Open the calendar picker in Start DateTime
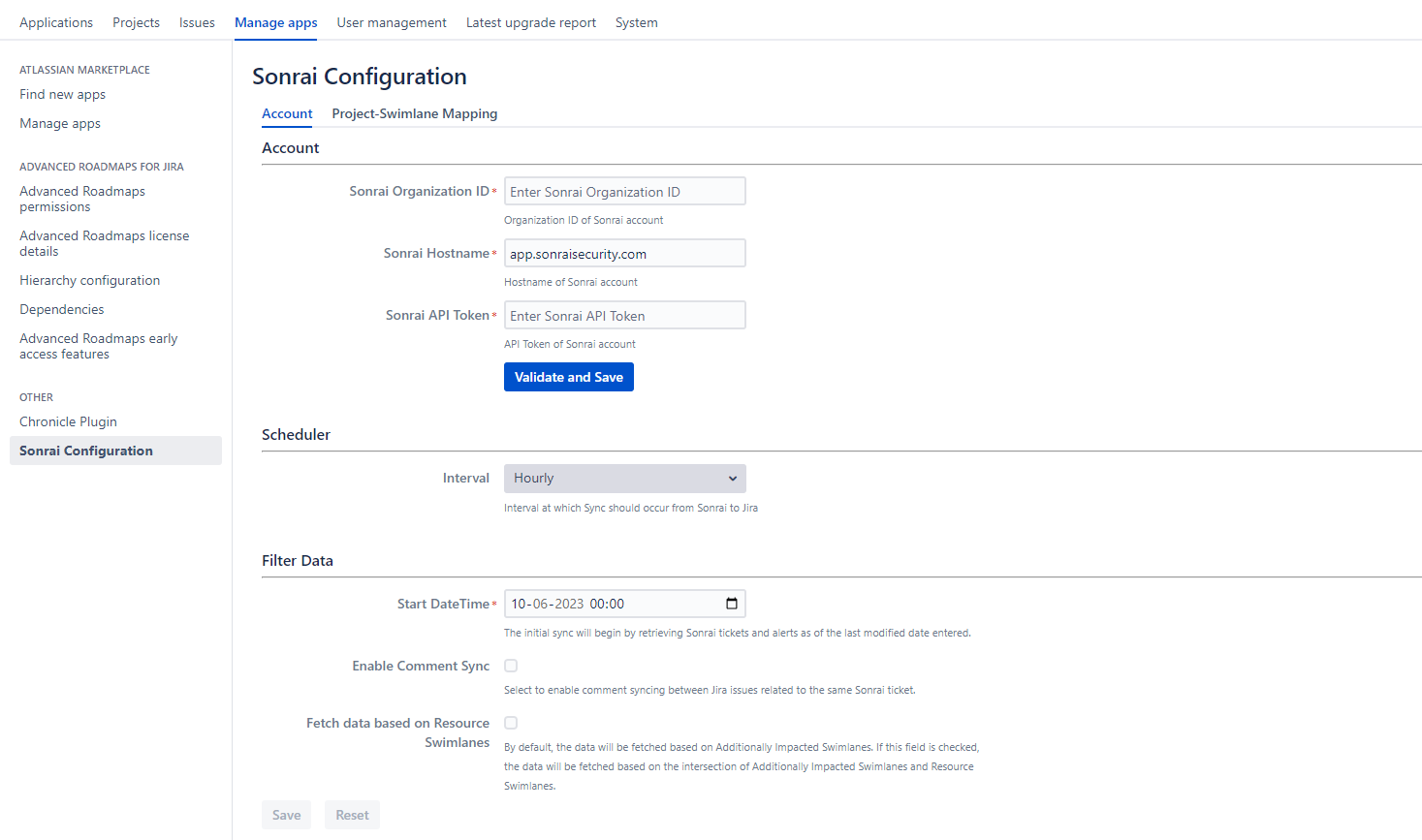This screenshot has width=1422, height=840. pyautogui.click(x=732, y=604)
